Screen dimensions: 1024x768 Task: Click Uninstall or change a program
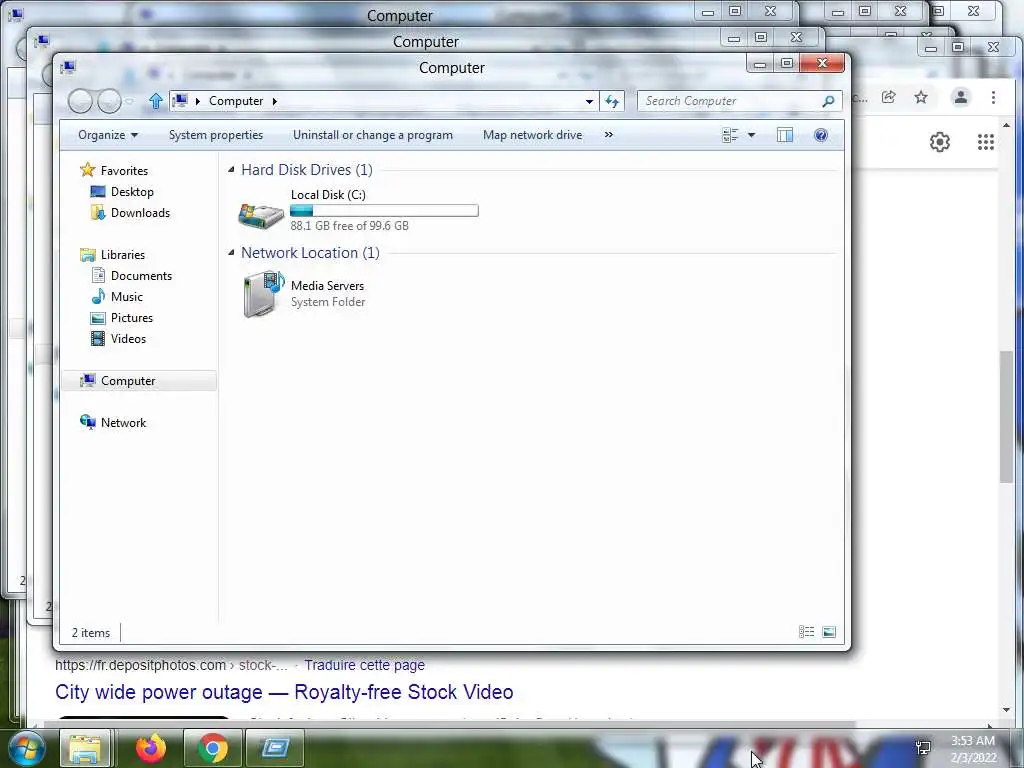[x=372, y=135]
